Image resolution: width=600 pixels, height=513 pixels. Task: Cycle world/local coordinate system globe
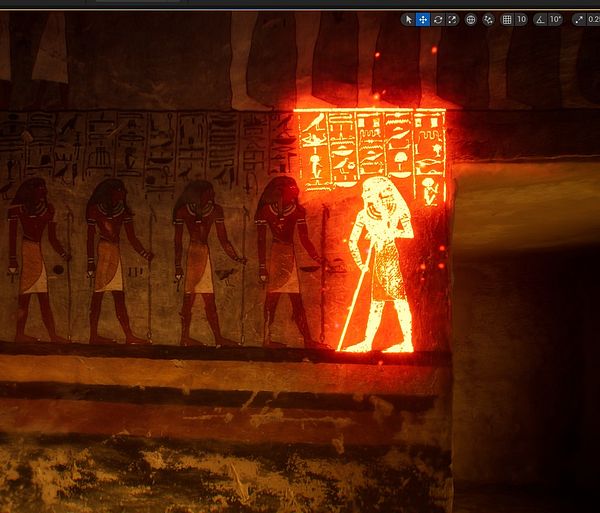(471, 20)
